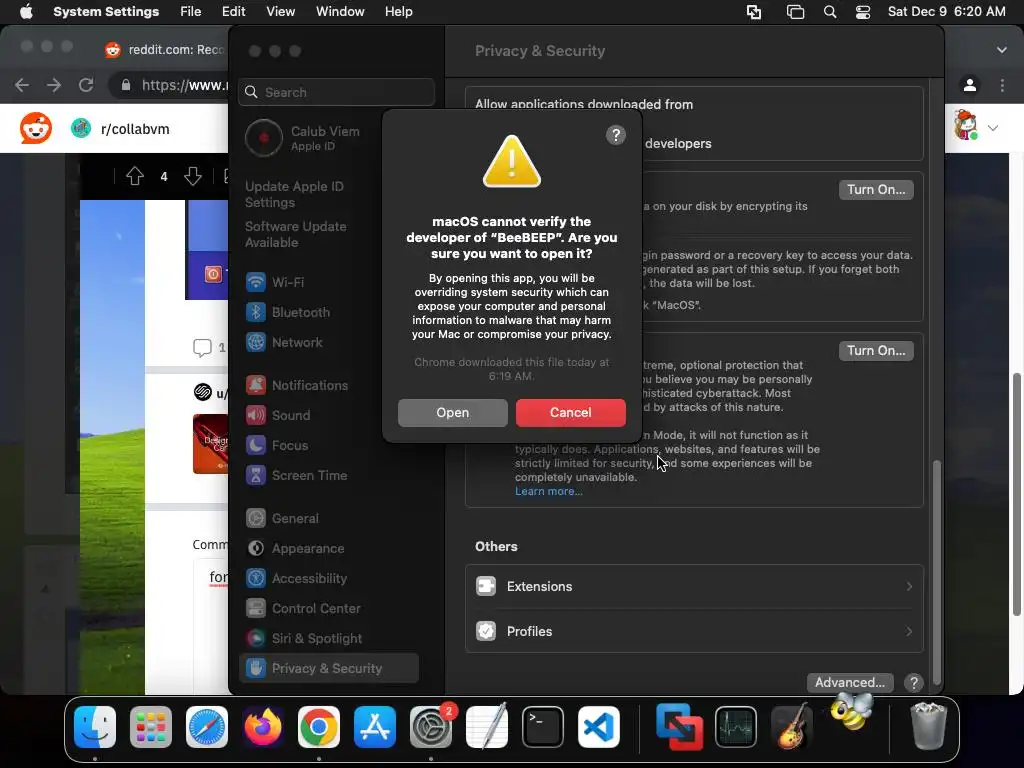This screenshot has height=768, width=1024.
Task: Click the Advanced… button
Action: (850, 682)
